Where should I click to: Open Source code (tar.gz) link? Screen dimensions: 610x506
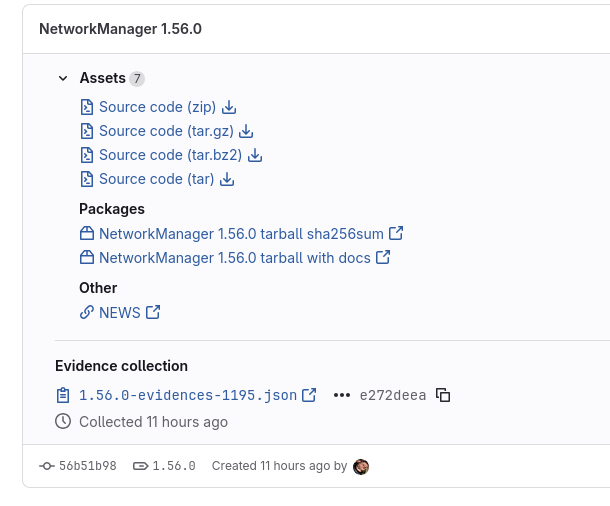coord(166,131)
